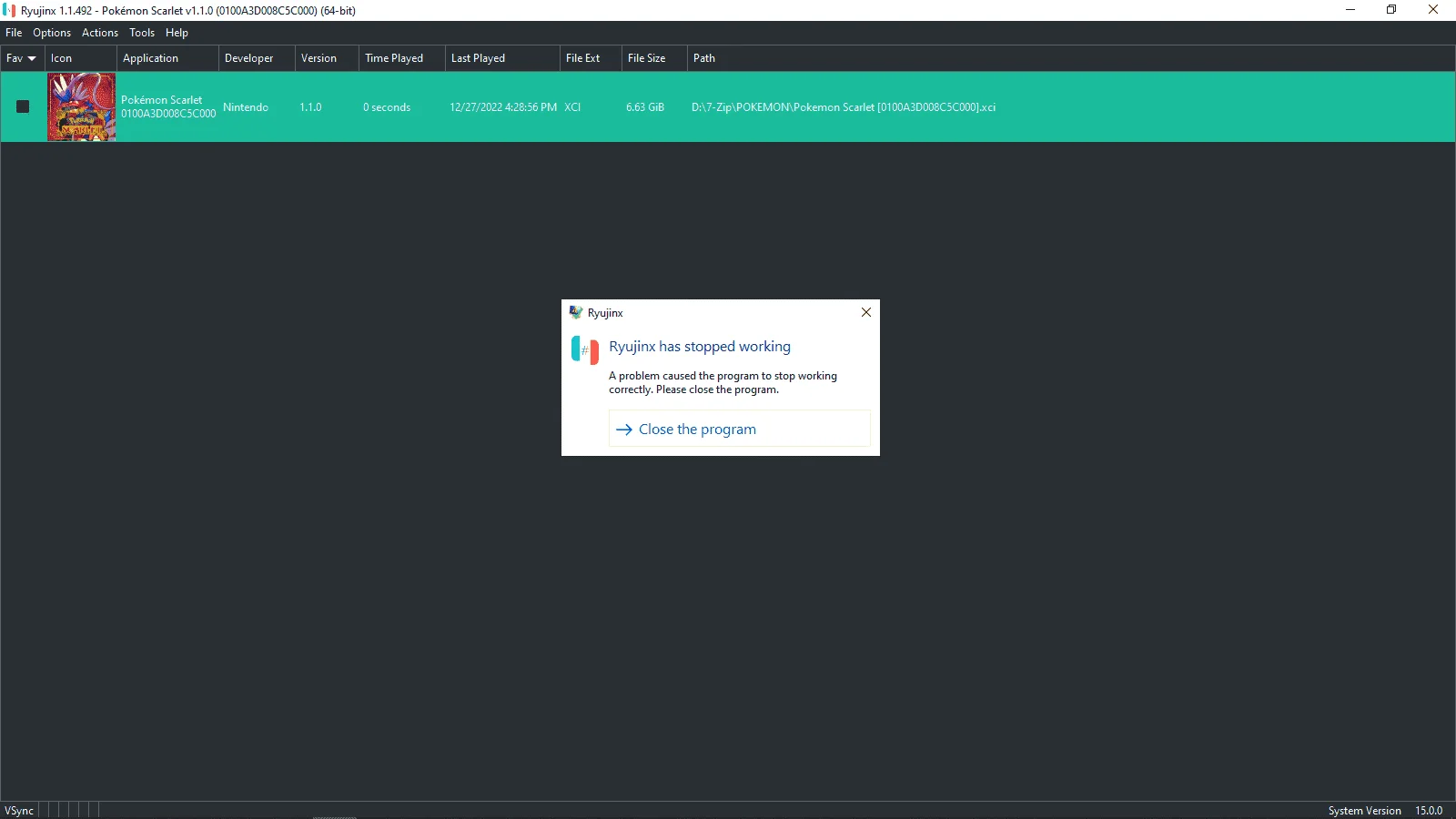Image resolution: width=1456 pixels, height=819 pixels.
Task: Click the Nintendo developer cell
Action: coord(246,107)
